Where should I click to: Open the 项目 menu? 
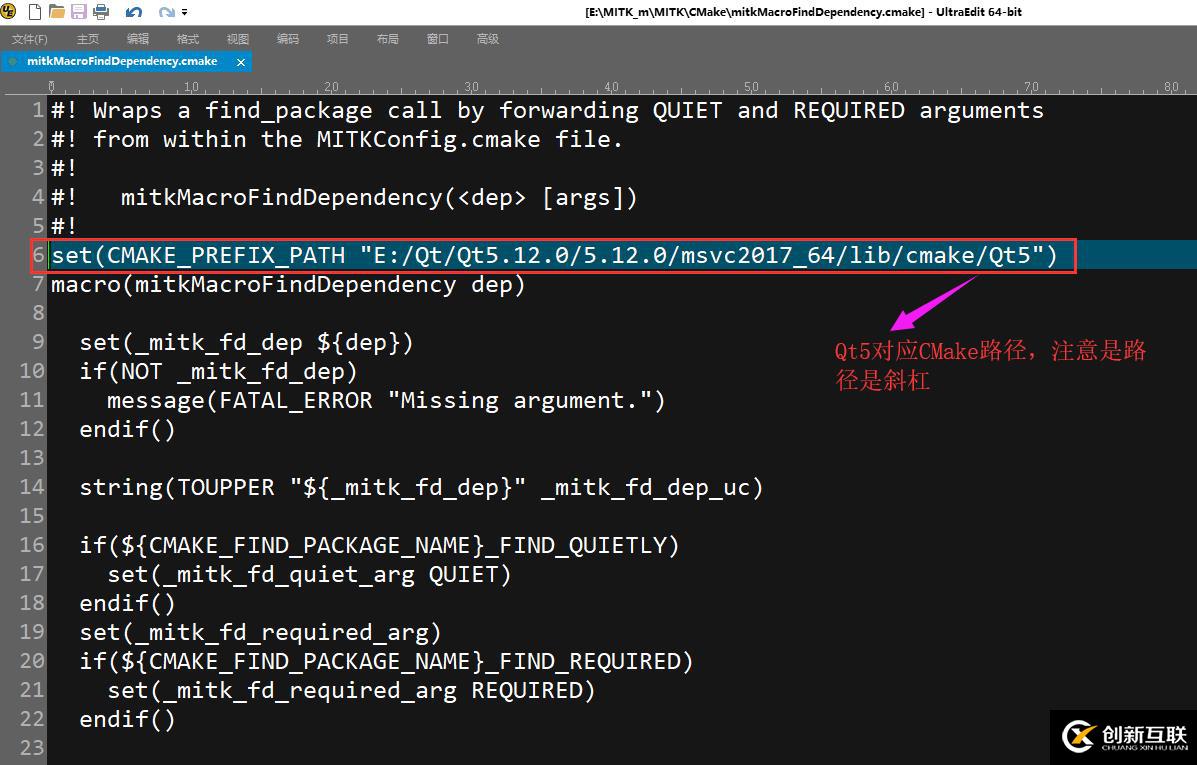(338, 39)
